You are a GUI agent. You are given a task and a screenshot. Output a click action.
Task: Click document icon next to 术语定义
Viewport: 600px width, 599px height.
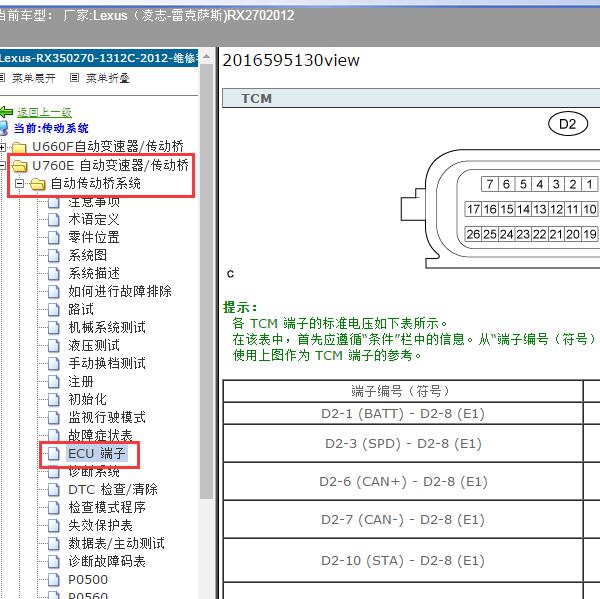point(54,220)
